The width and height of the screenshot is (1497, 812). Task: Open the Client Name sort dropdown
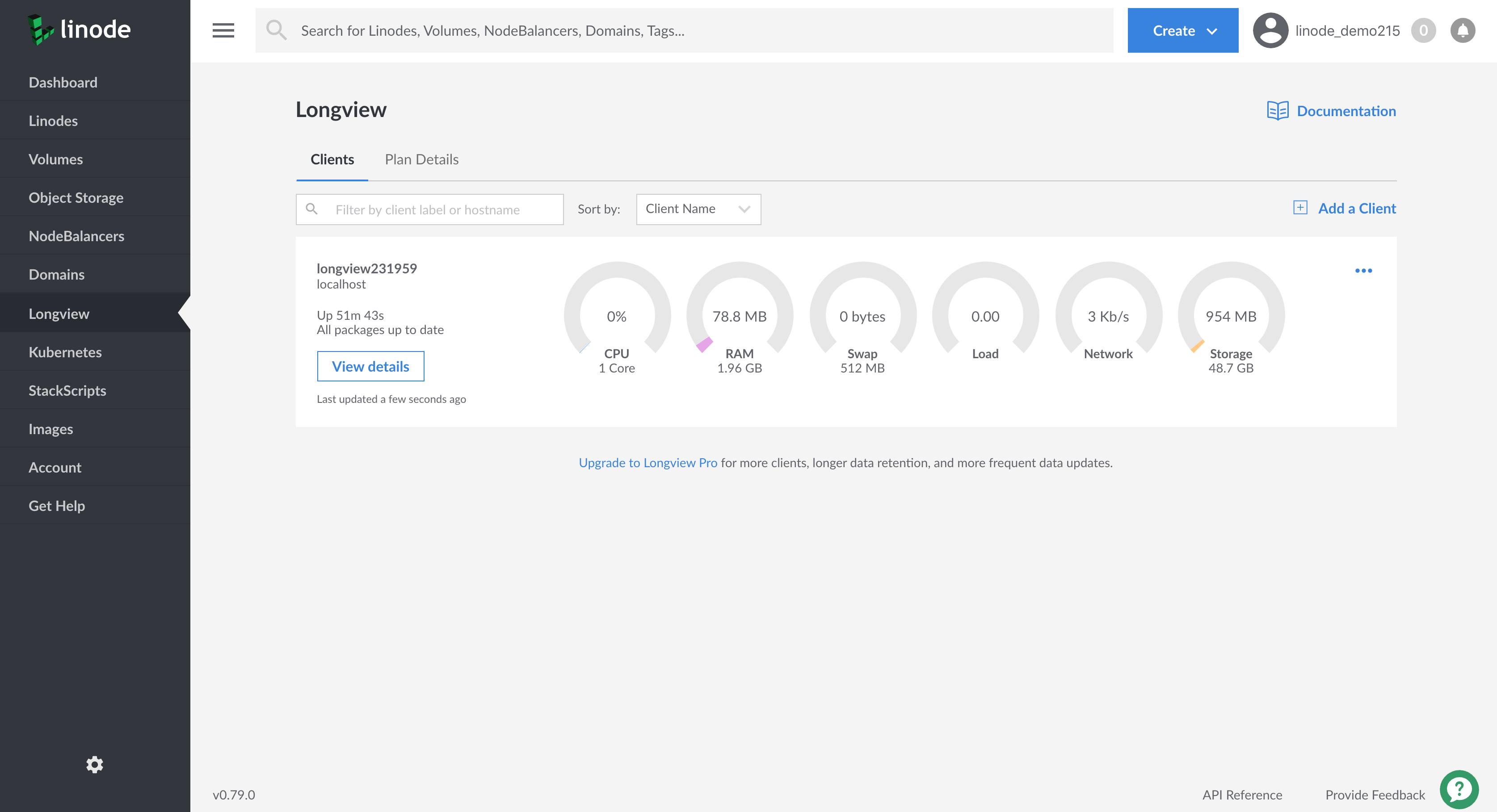(698, 209)
